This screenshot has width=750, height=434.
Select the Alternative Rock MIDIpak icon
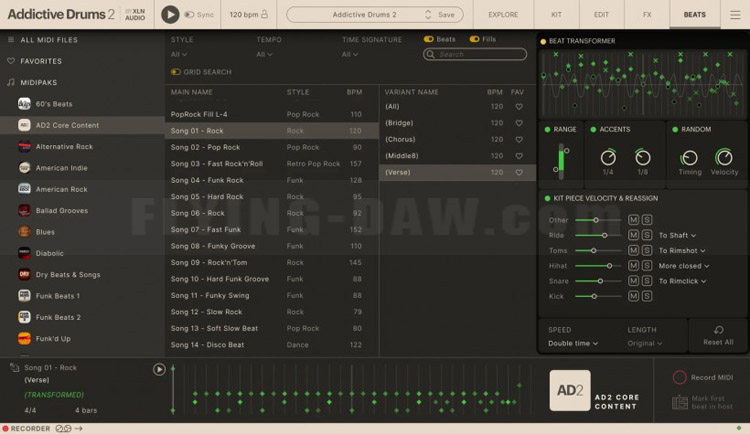24,146
